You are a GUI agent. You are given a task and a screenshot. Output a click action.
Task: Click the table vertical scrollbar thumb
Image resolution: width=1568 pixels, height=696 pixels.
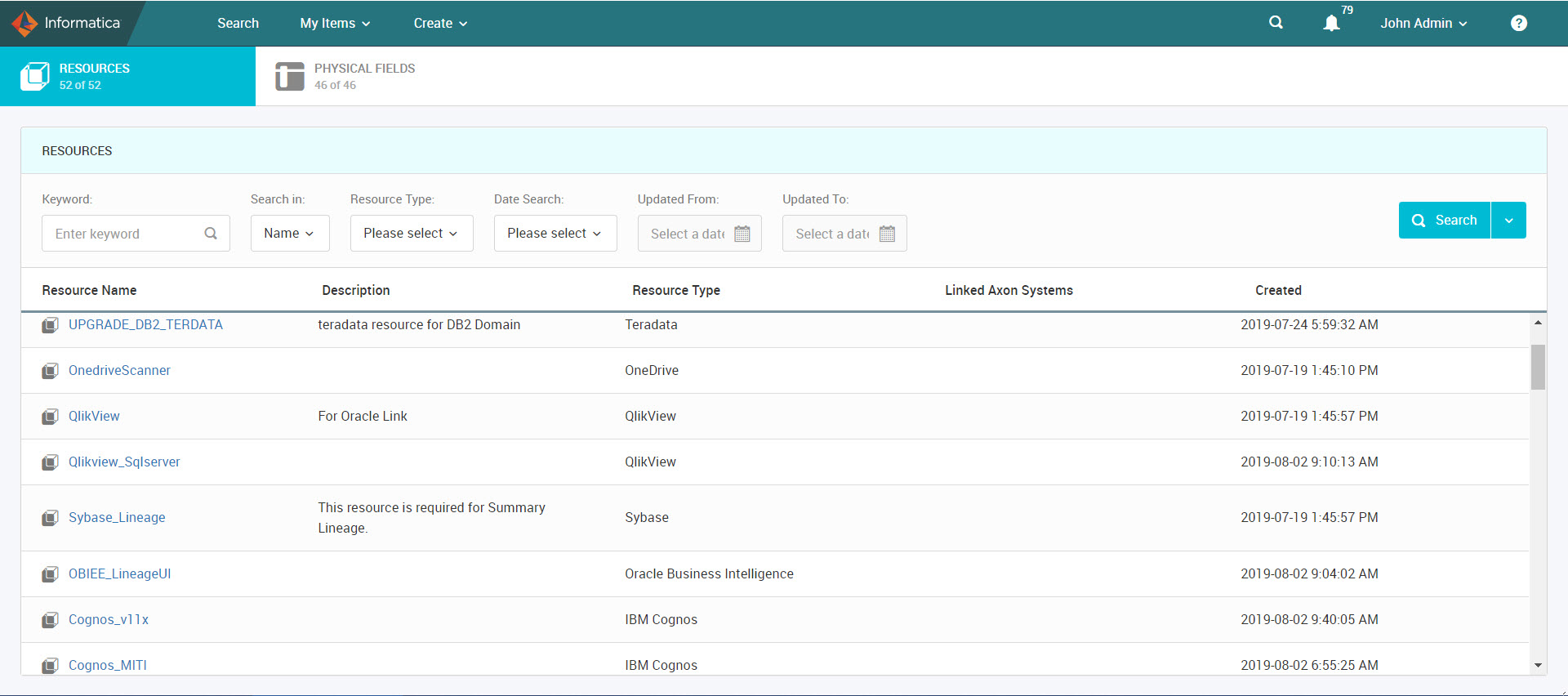point(1538,368)
